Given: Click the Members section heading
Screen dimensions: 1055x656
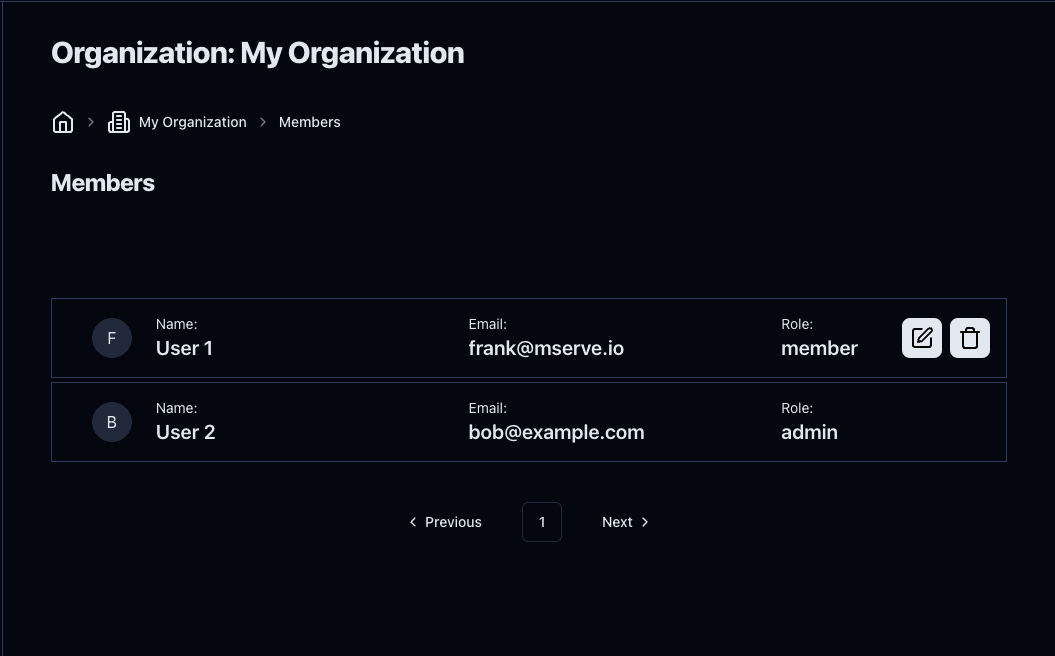Looking at the screenshot, I should coord(103,183).
